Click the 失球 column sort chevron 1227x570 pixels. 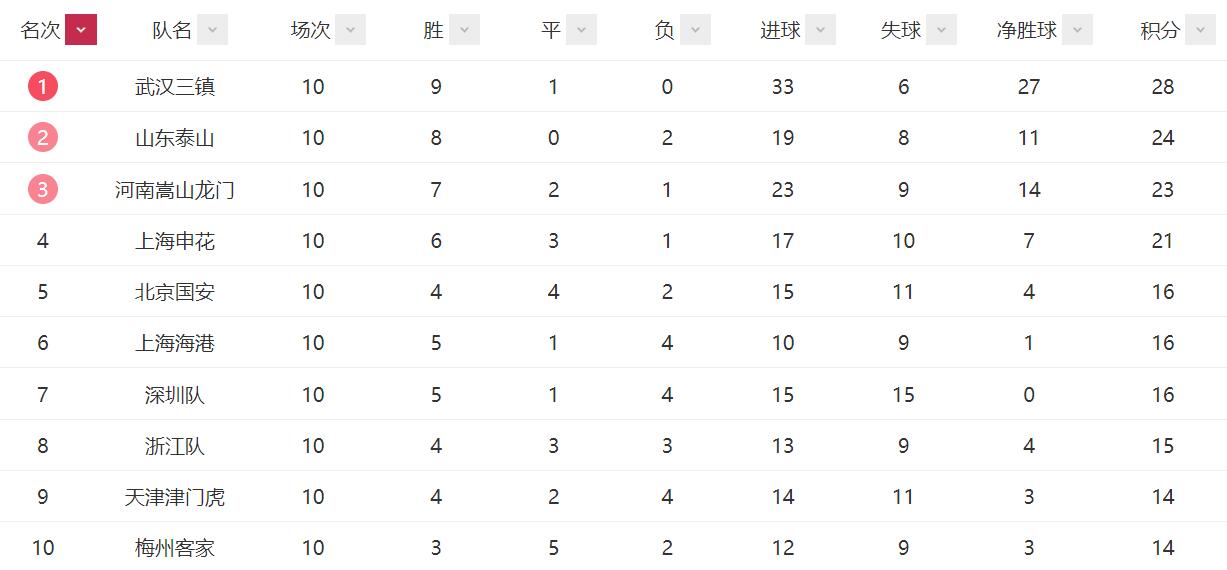click(941, 30)
